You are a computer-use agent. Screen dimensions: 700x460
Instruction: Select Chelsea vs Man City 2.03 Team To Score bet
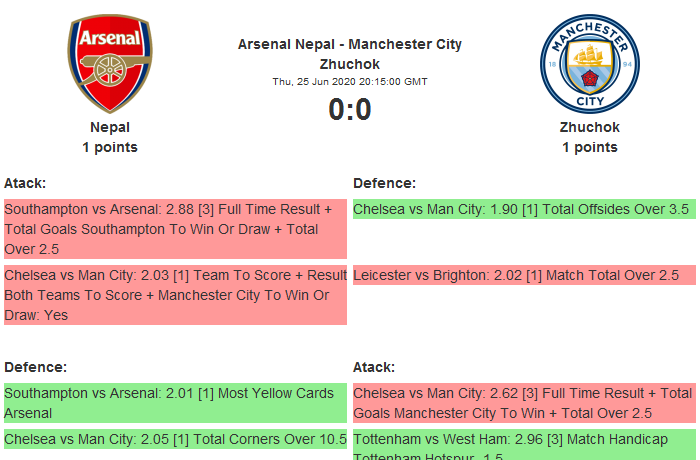pyautogui.click(x=175, y=295)
